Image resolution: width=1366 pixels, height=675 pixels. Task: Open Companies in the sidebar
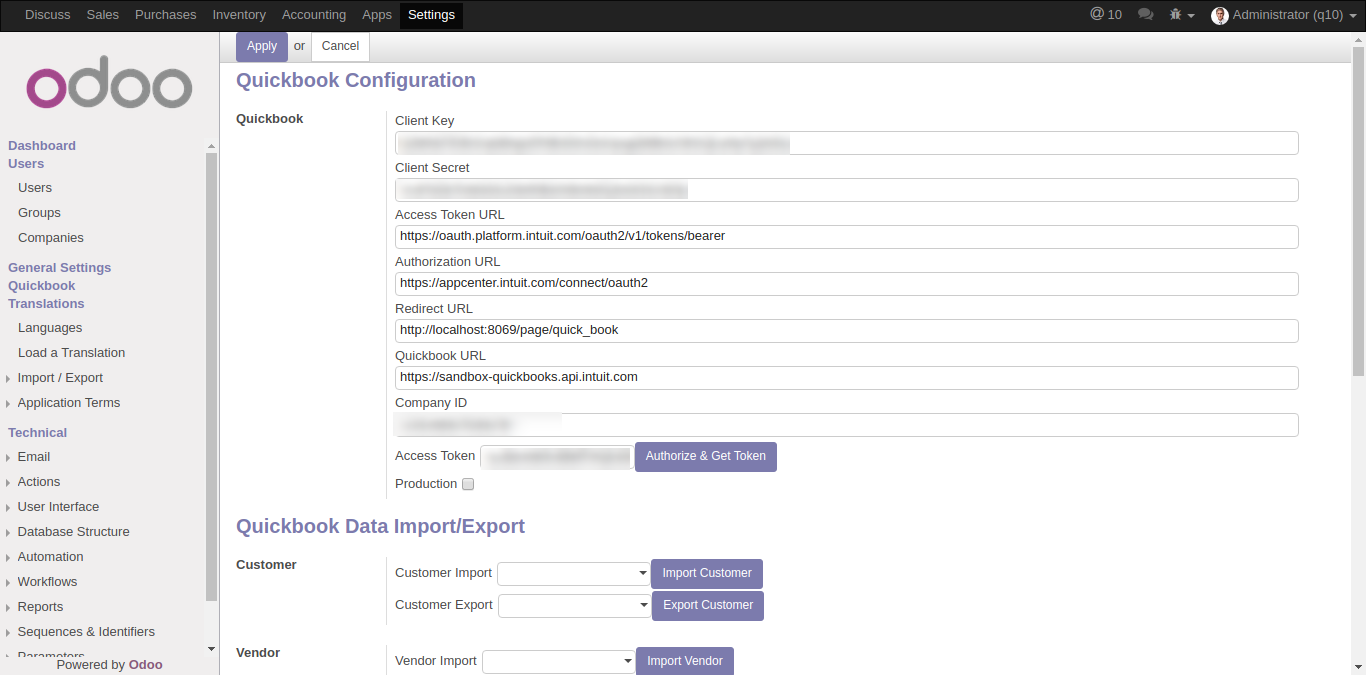[x=51, y=238]
